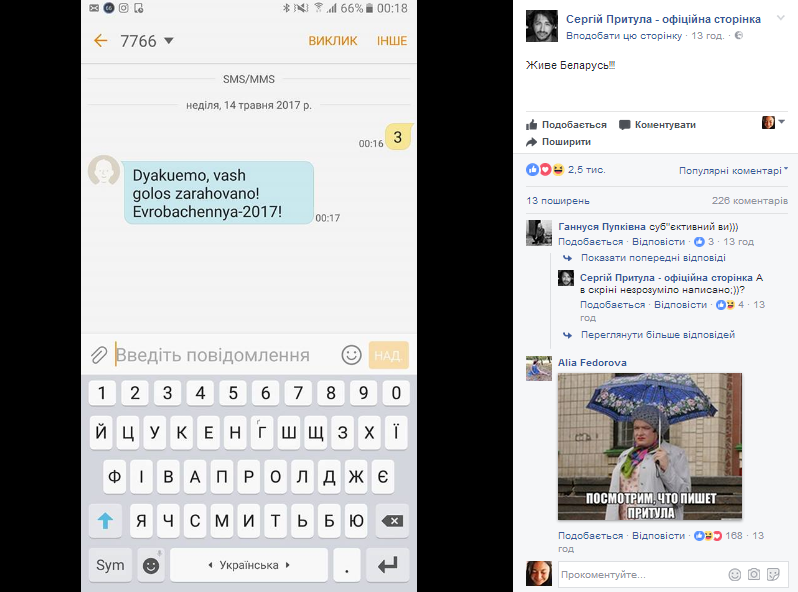Toggle the Shift key on keyboard

pyautogui.click(x=105, y=520)
